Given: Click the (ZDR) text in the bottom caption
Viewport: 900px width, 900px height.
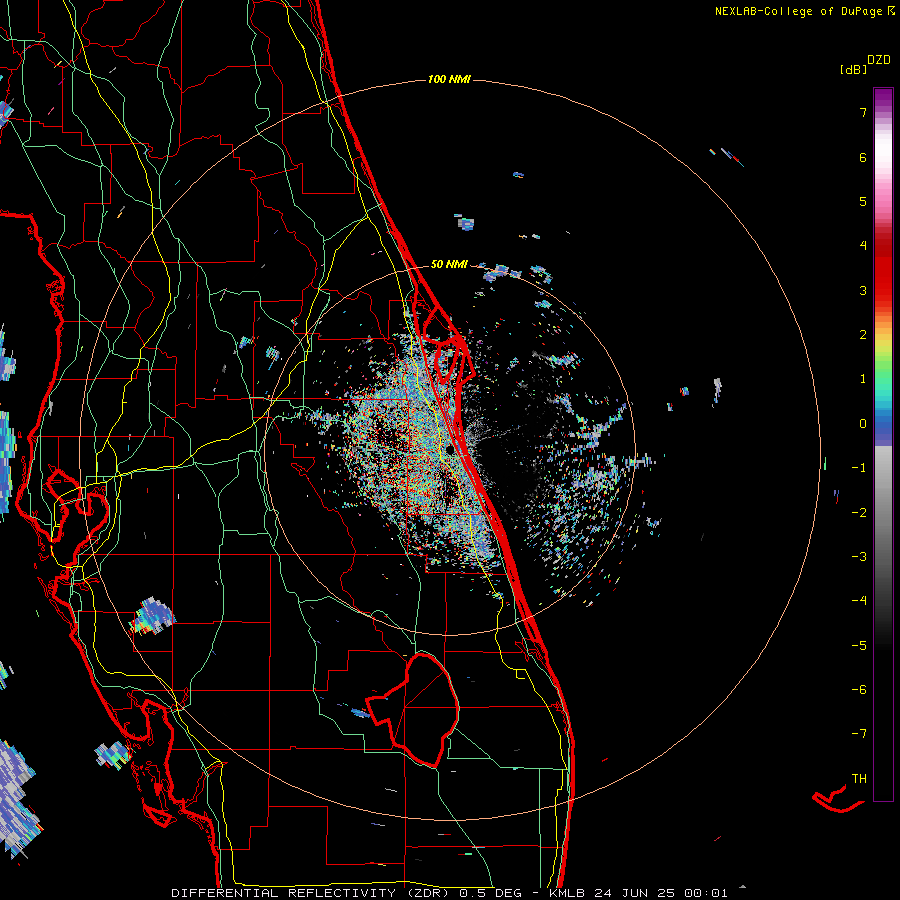Looking at the screenshot, I should pos(428,893).
